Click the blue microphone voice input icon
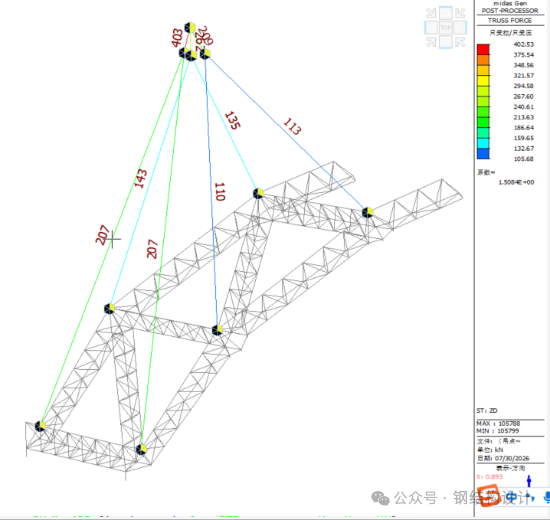The image size is (550, 520). click(546, 497)
